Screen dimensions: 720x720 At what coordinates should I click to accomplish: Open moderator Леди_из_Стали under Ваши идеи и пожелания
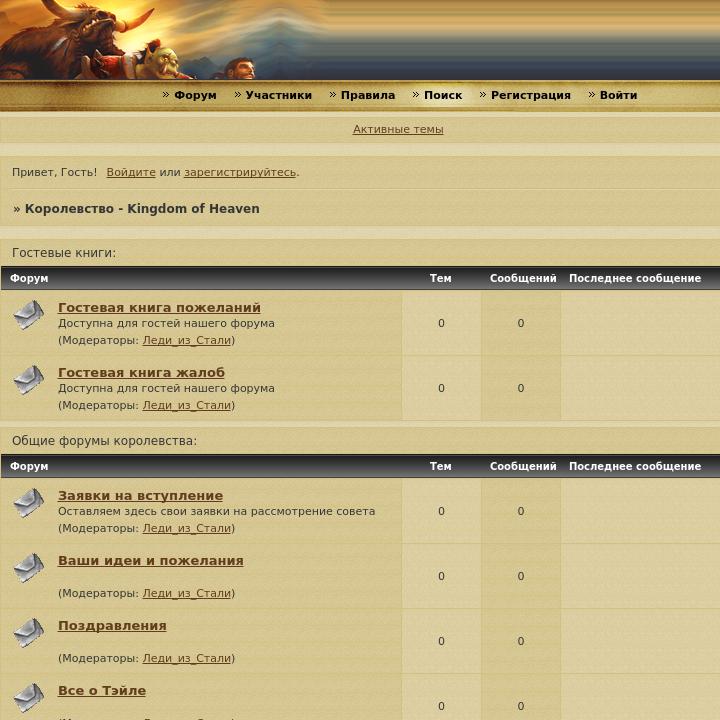point(187,593)
